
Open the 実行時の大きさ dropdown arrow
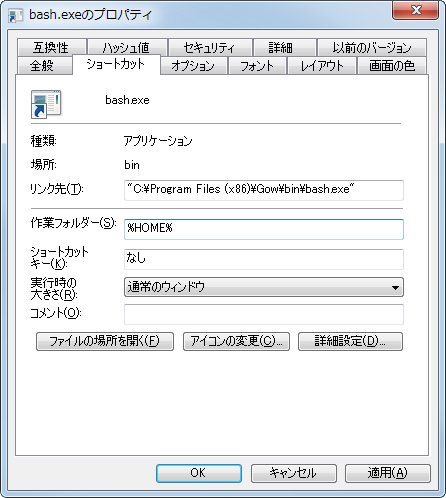point(395,287)
